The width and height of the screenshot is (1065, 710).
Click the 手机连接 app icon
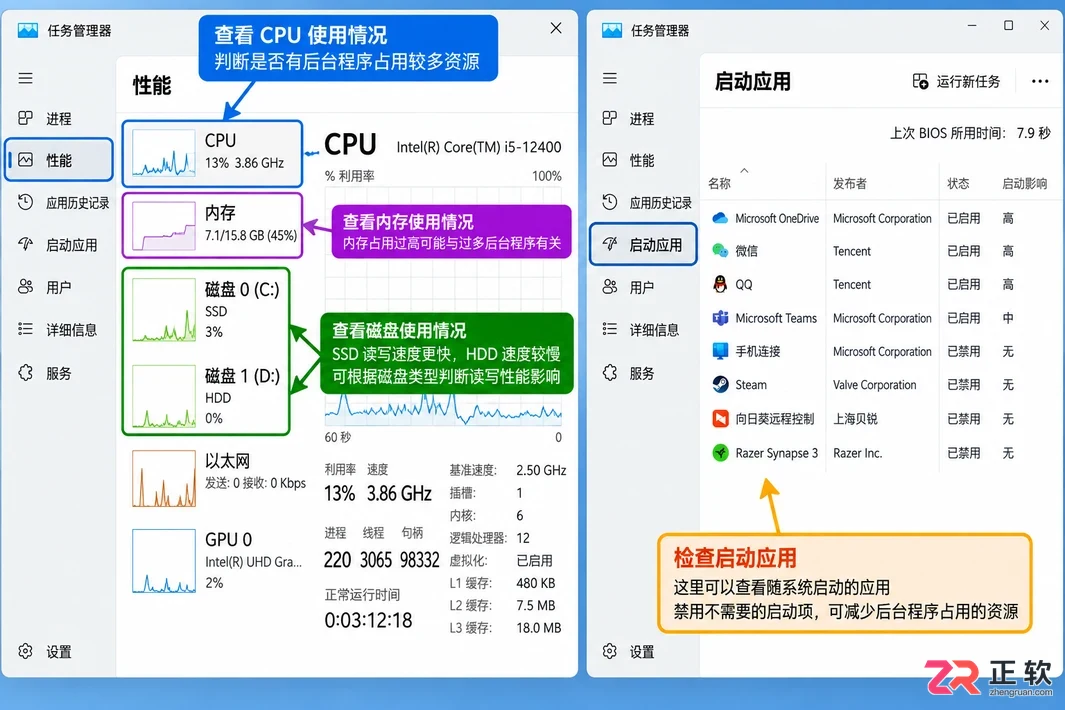(720, 351)
